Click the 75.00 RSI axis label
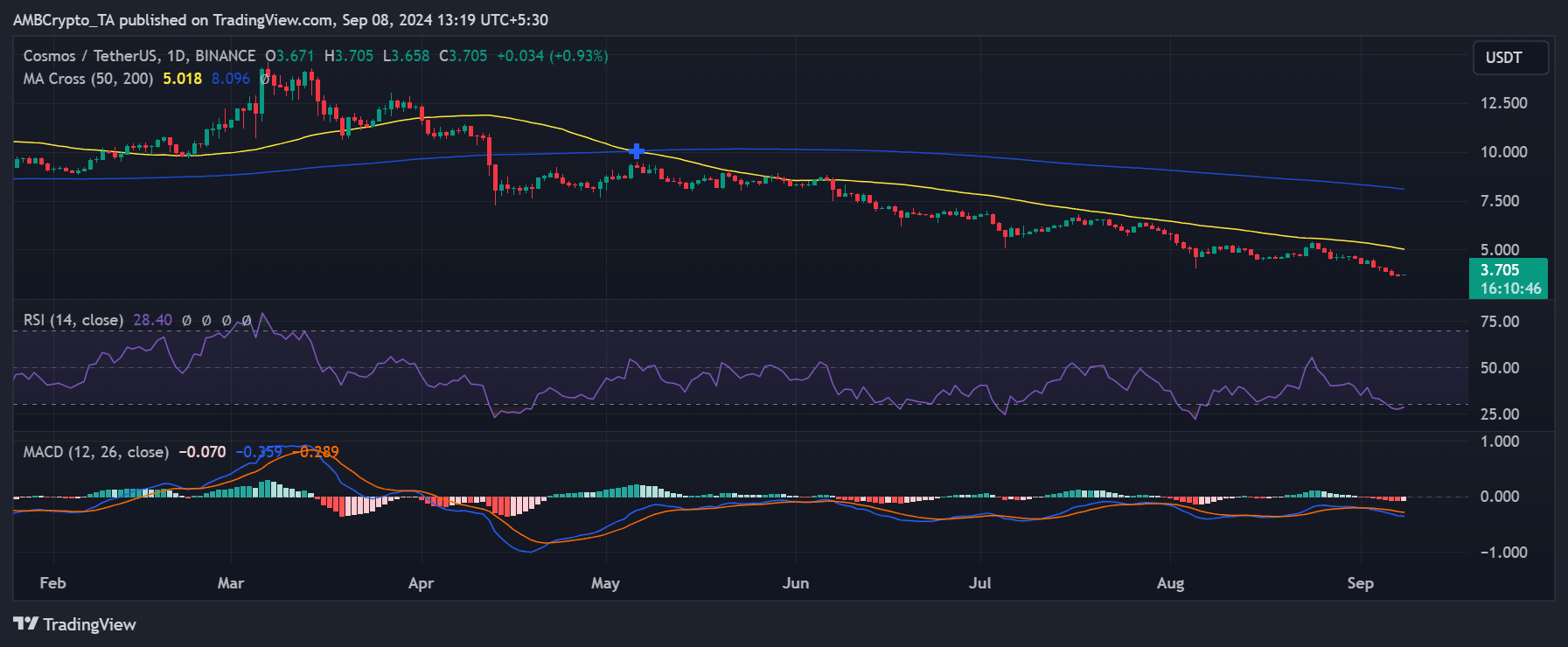Screen dimensions: 1568x647 1499,322
